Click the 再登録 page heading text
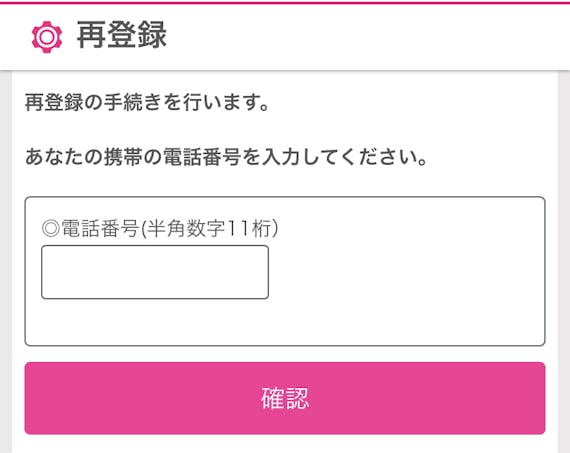The height and width of the screenshot is (453, 570). click(x=122, y=35)
